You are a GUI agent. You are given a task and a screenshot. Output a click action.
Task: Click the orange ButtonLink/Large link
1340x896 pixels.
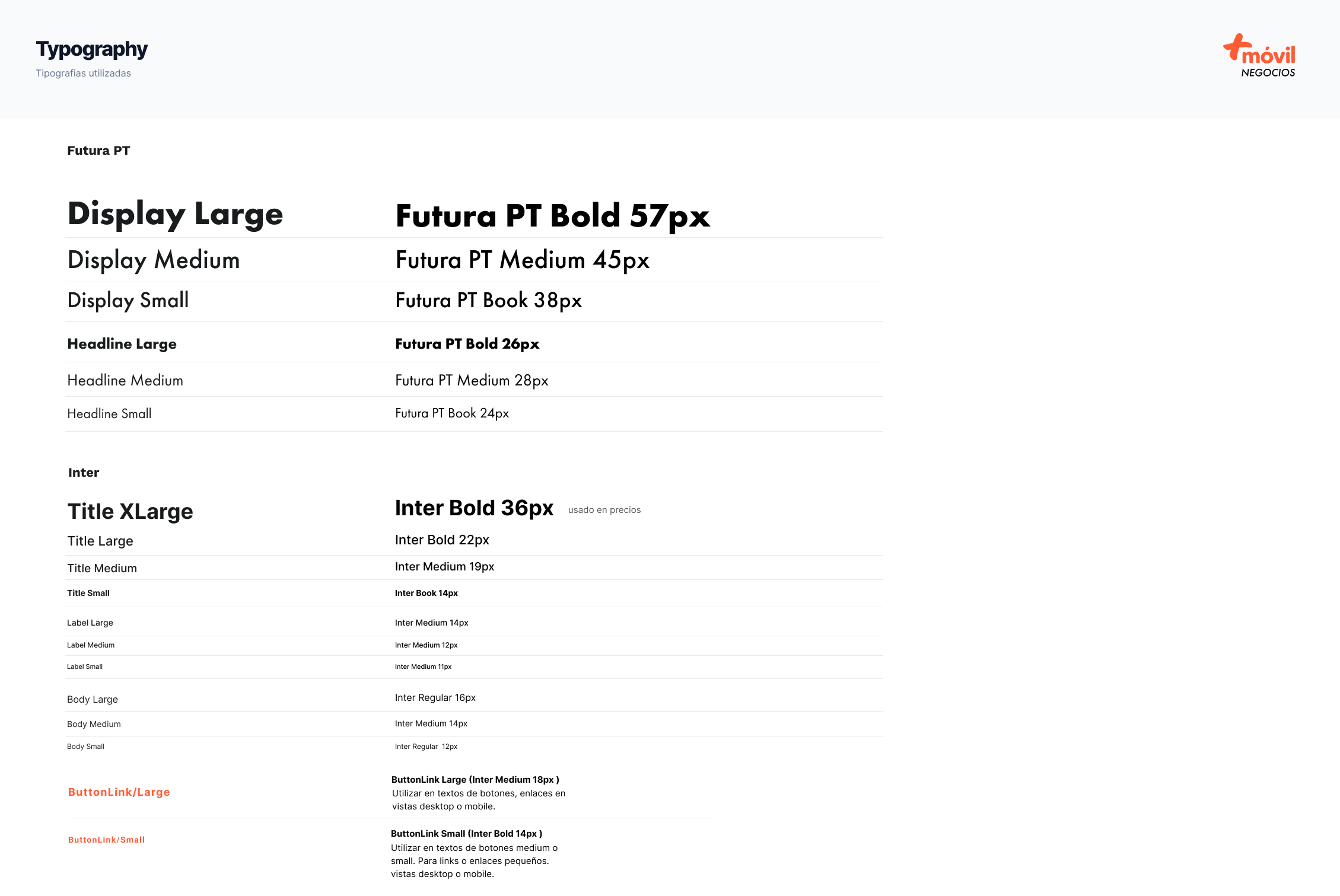(x=119, y=792)
